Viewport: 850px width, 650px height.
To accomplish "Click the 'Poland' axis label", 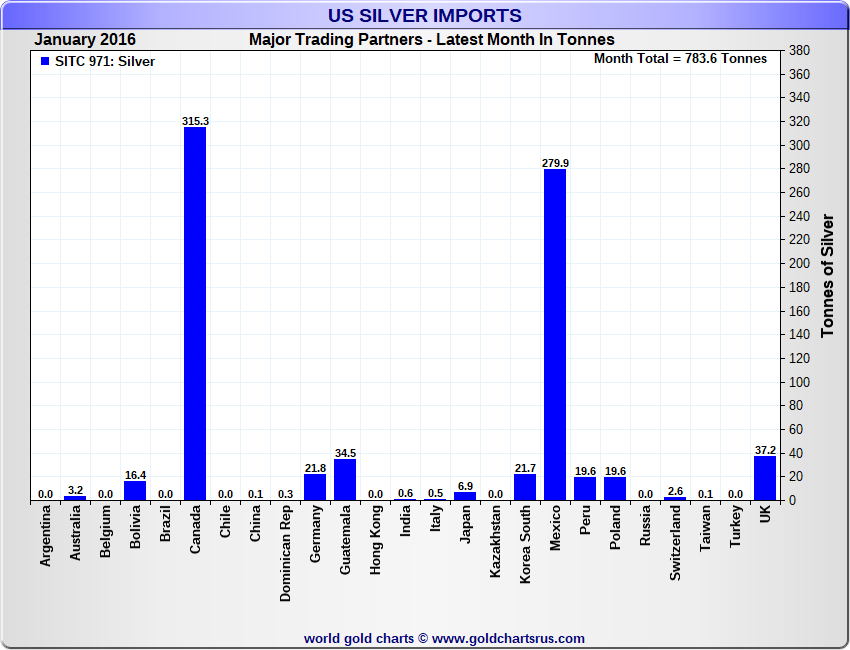I will [x=615, y=527].
